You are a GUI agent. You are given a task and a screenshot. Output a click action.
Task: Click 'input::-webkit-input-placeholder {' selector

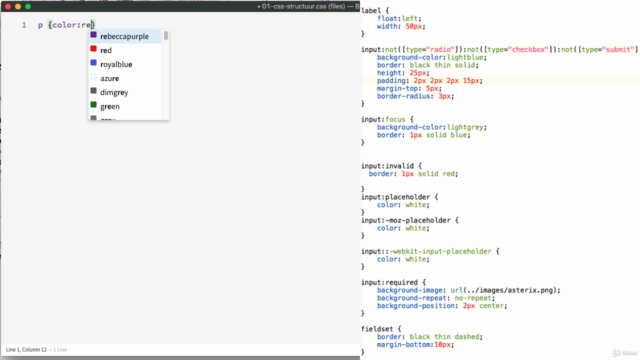click(x=430, y=251)
